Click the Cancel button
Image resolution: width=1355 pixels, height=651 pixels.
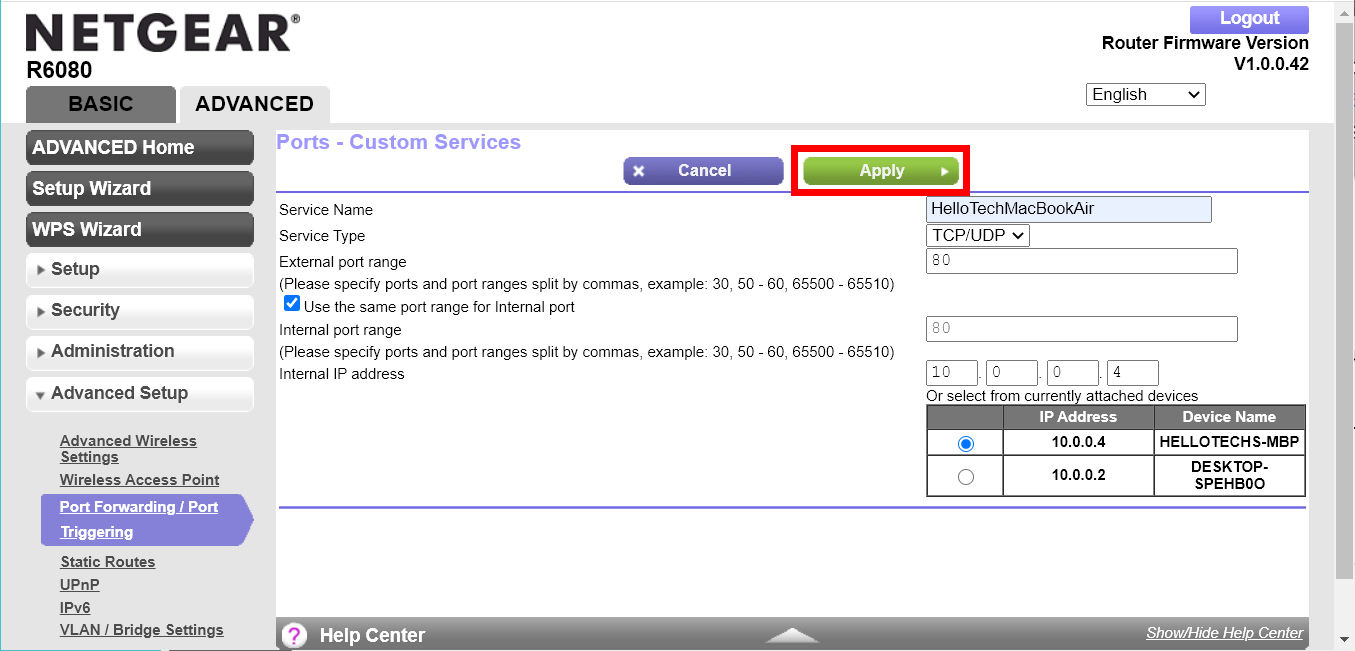point(703,171)
